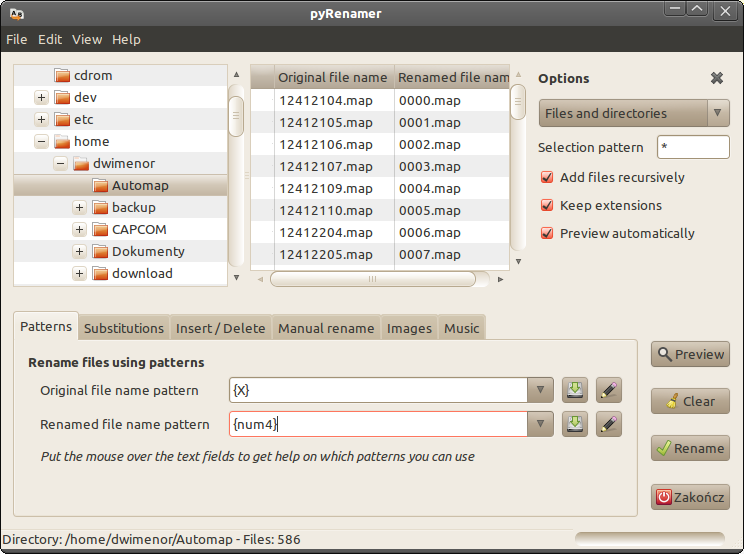Click the CAPCOM folder icon
This screenshot has height=554, width=744.
[x=100, y=230]
